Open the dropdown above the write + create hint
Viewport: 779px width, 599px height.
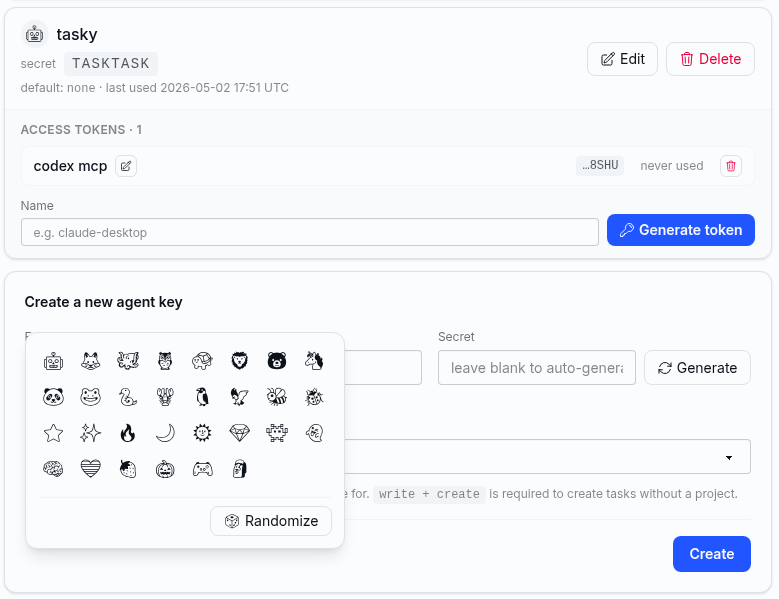(547, 456)
